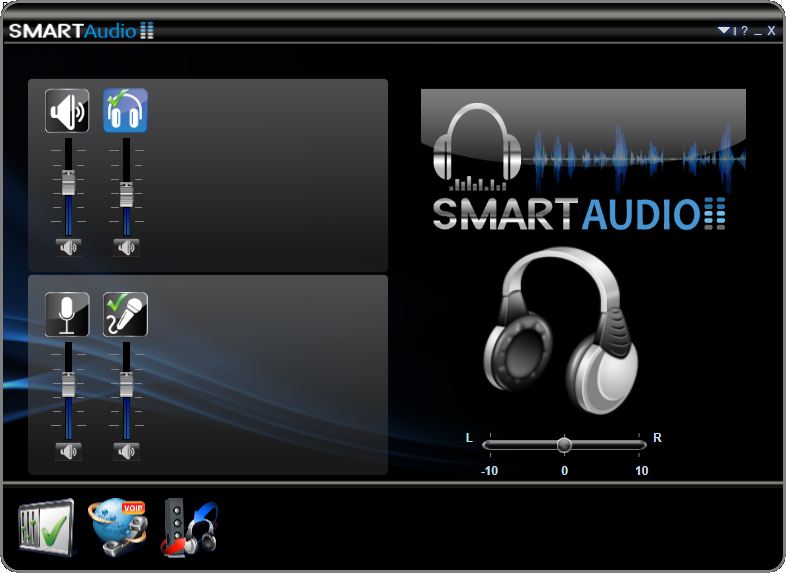Screen dimensions: 786x573
Task: Click the internal microphone level slider handle
Action: [x=68, y=385]
